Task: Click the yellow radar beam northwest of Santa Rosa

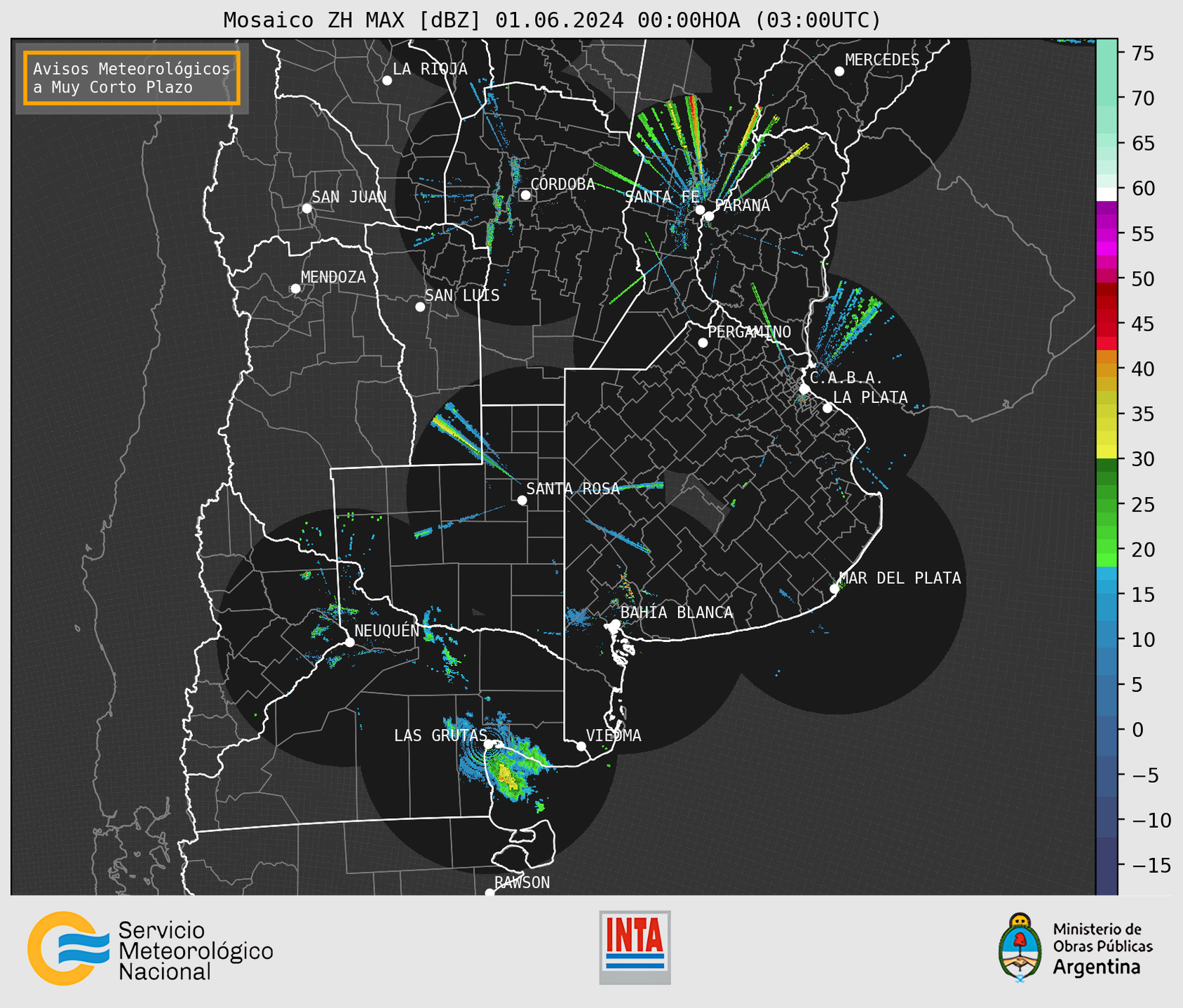Action: 458,437
